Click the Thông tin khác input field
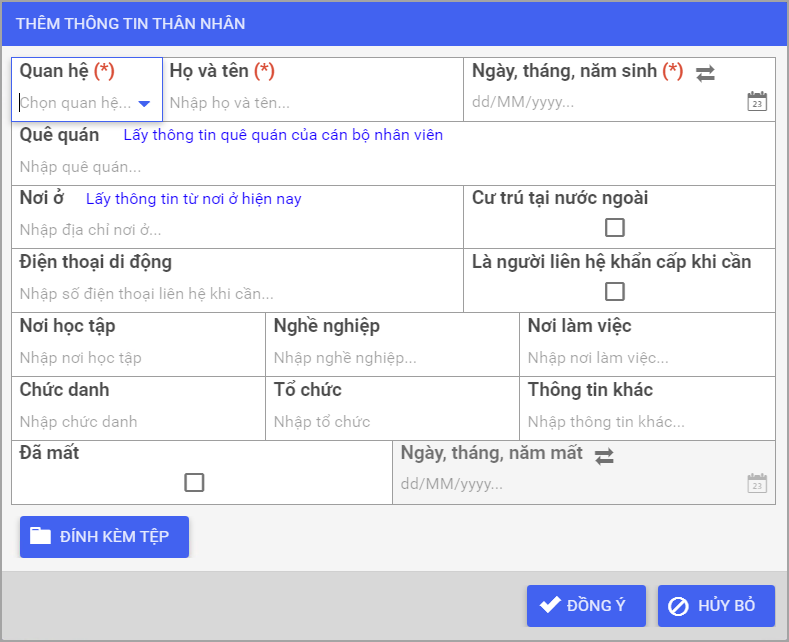 [647, 422]
